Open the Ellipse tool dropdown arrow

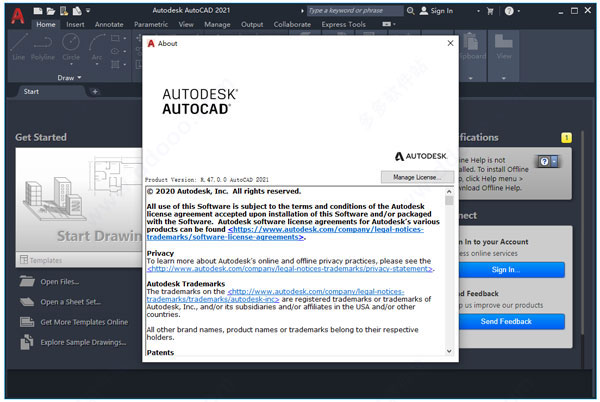point(125,51)
